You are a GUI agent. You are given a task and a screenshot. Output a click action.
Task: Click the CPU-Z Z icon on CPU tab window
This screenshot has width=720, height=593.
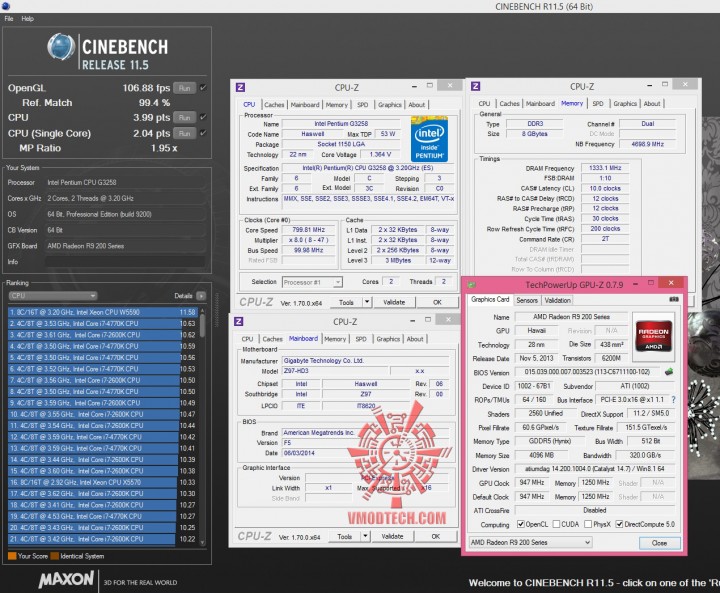tap(240, 87)
